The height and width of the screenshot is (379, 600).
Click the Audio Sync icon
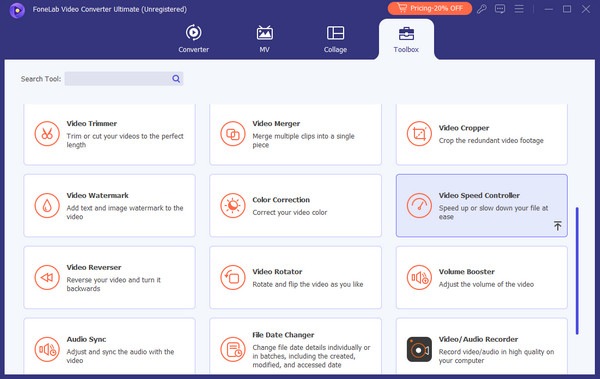tap(47, 349)
